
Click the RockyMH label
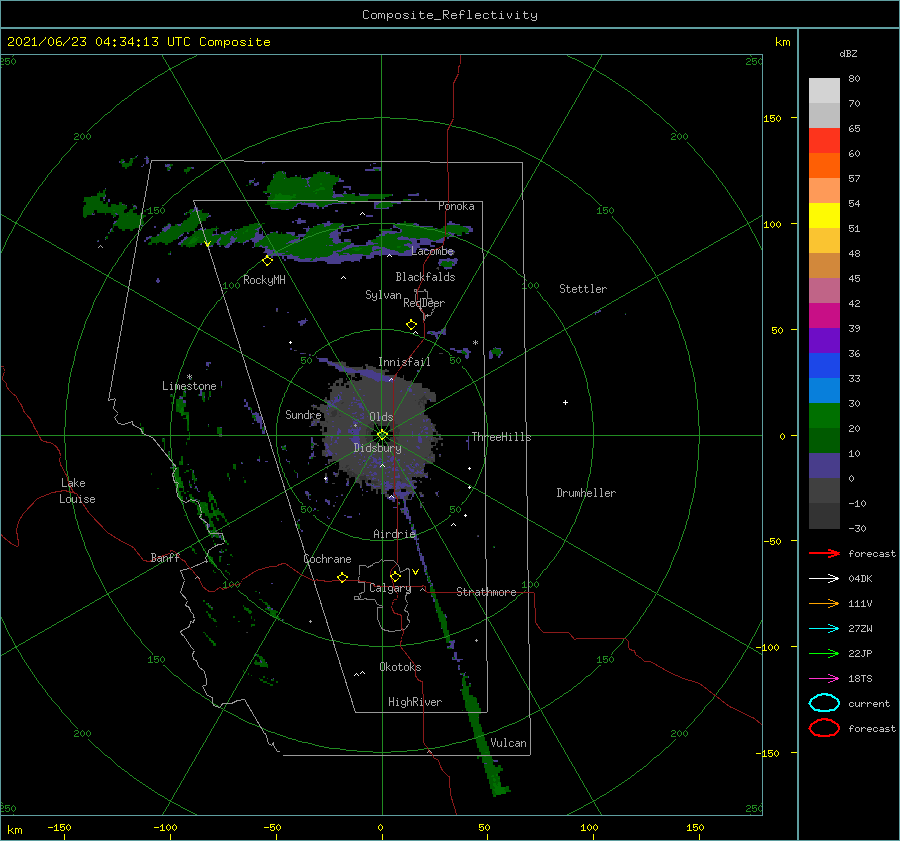tap(264, 280)
